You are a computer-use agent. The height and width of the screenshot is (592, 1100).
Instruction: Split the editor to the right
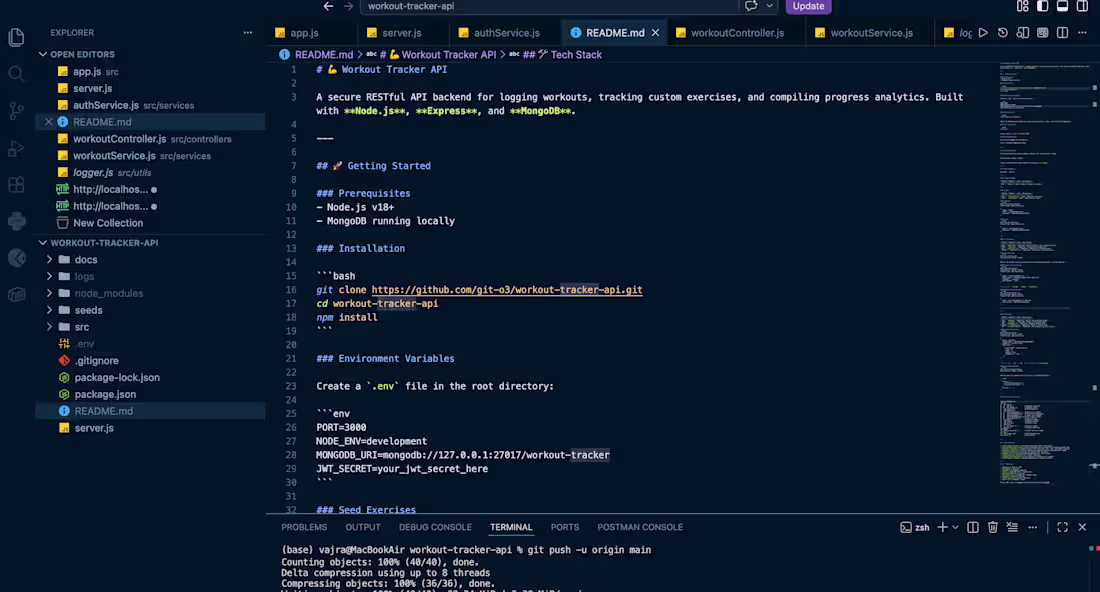[1062, 33]
